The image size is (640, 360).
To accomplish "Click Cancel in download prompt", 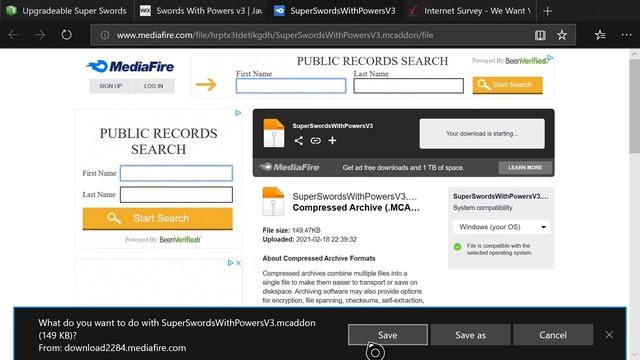I will click(x=553, y=335).
